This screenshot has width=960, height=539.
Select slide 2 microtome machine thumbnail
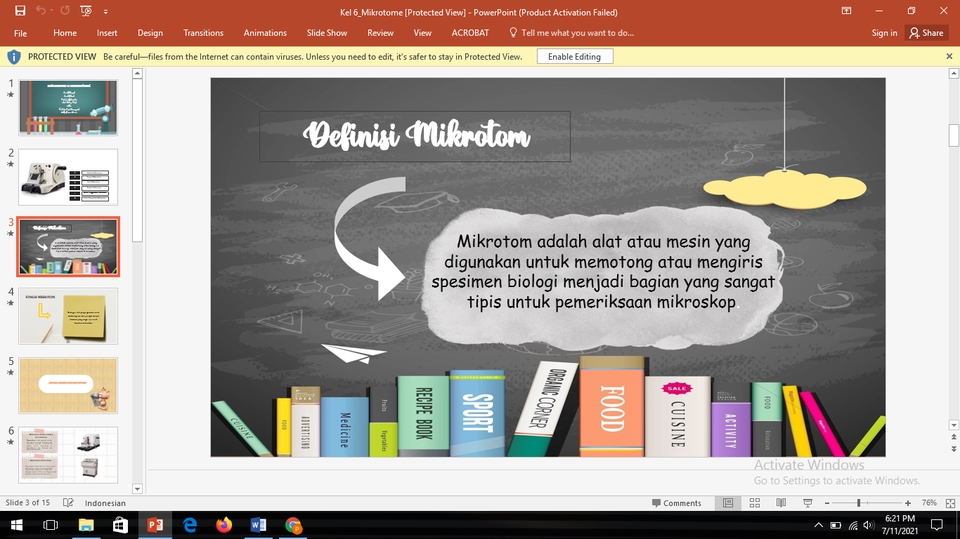point(68,177)
